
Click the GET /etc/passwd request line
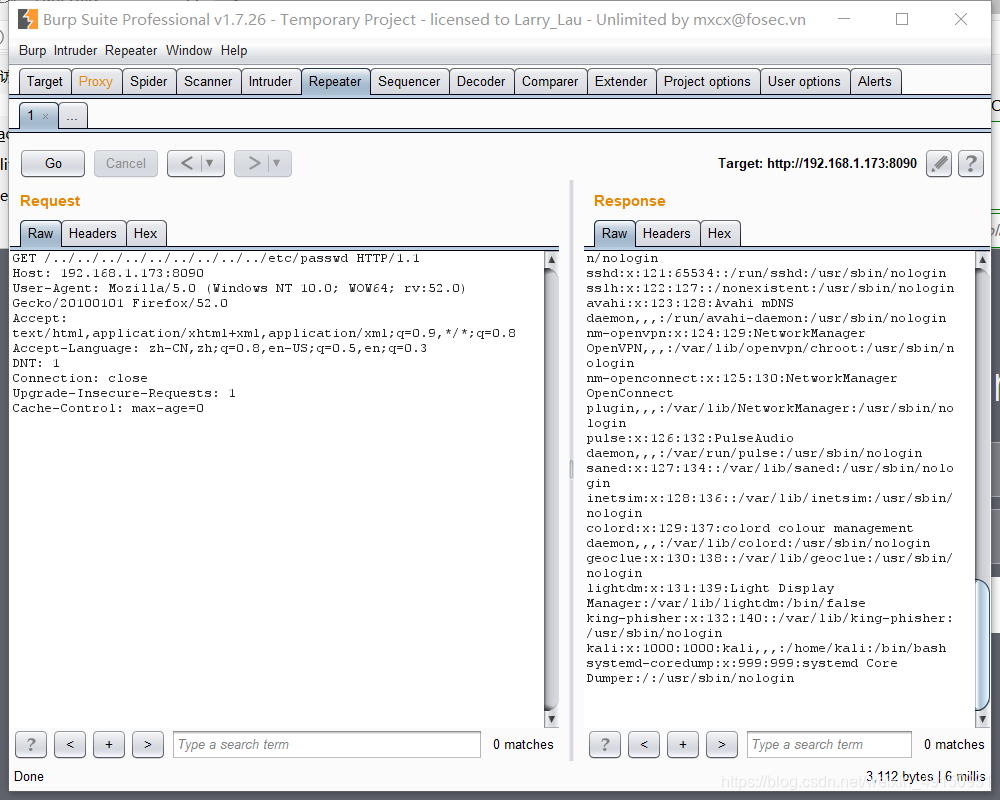(x=216, y=258)
